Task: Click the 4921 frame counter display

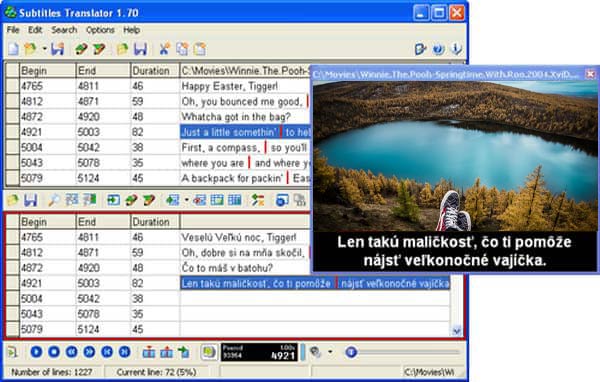Action: click(x=259, y=352)
